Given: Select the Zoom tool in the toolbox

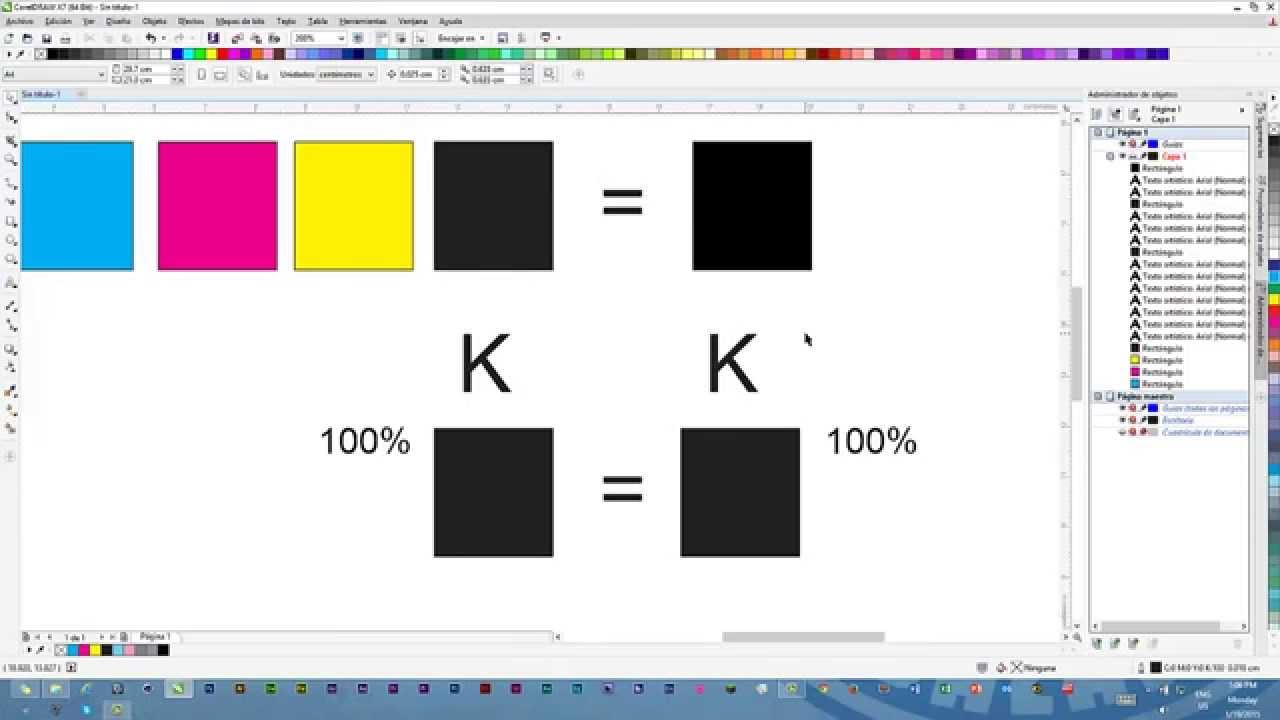Looking at the screenshot, I should click(x=11, y=160).
